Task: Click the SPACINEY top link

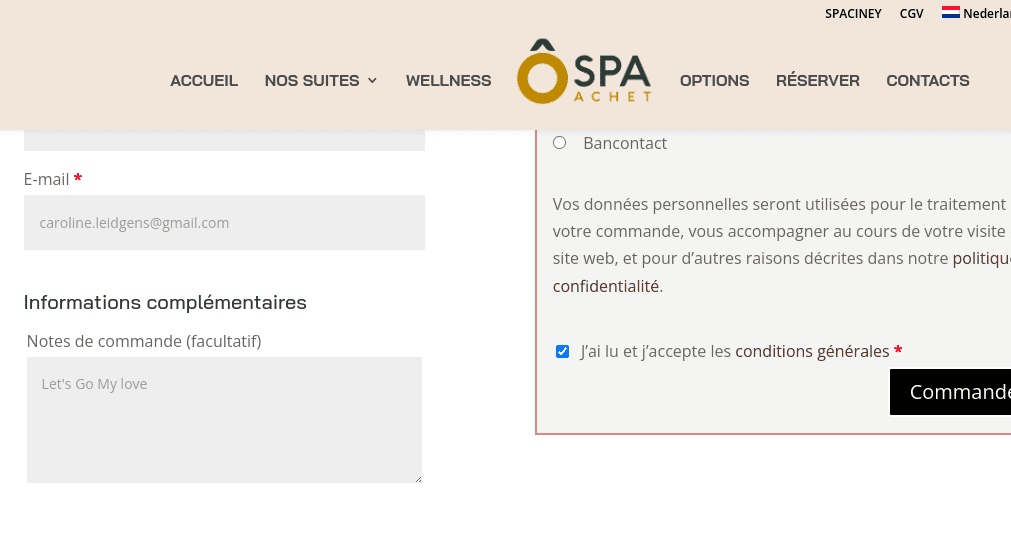Action: click(x=853, y=14)
